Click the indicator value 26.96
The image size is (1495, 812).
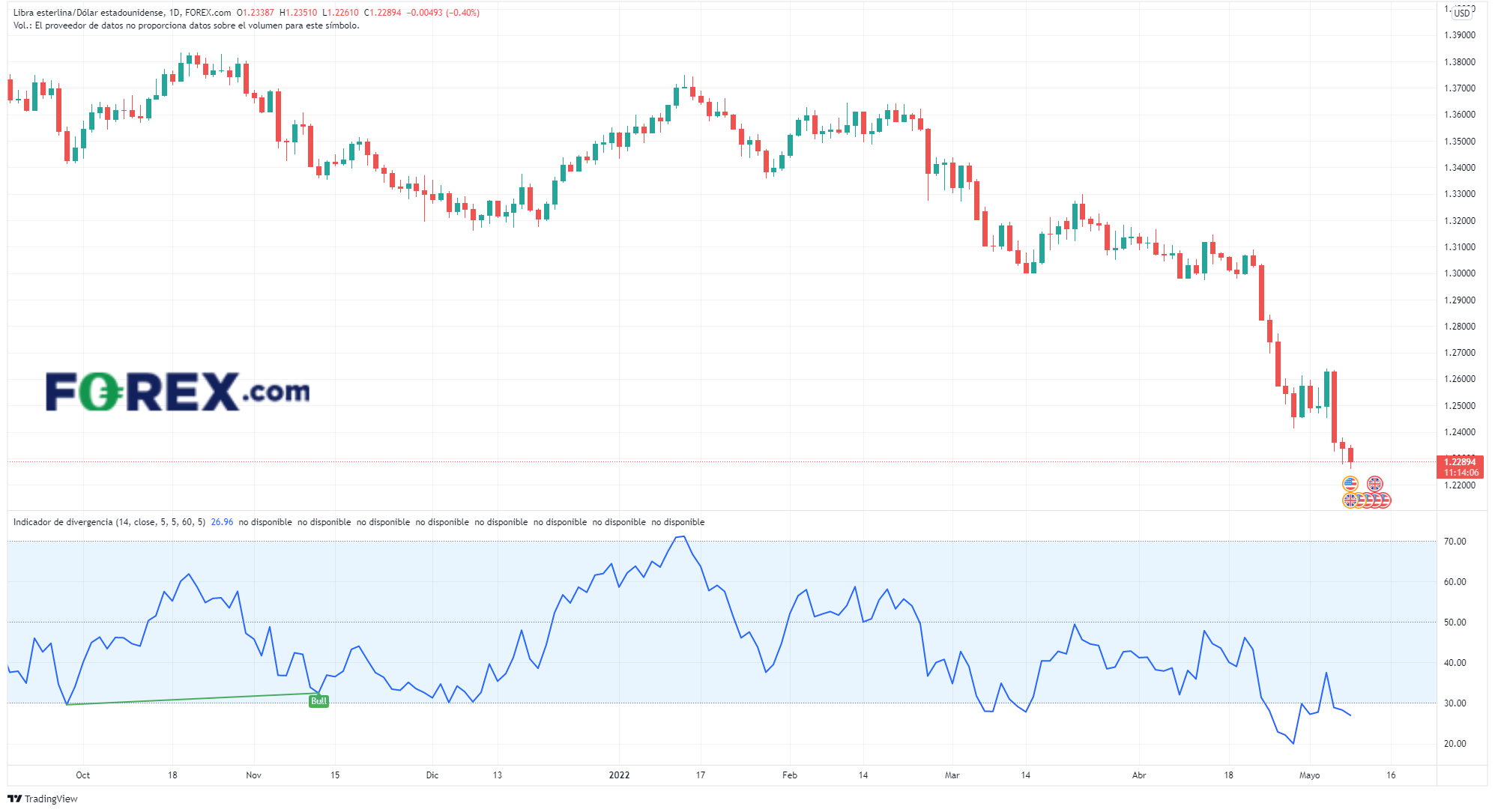(x=222, y=522)
